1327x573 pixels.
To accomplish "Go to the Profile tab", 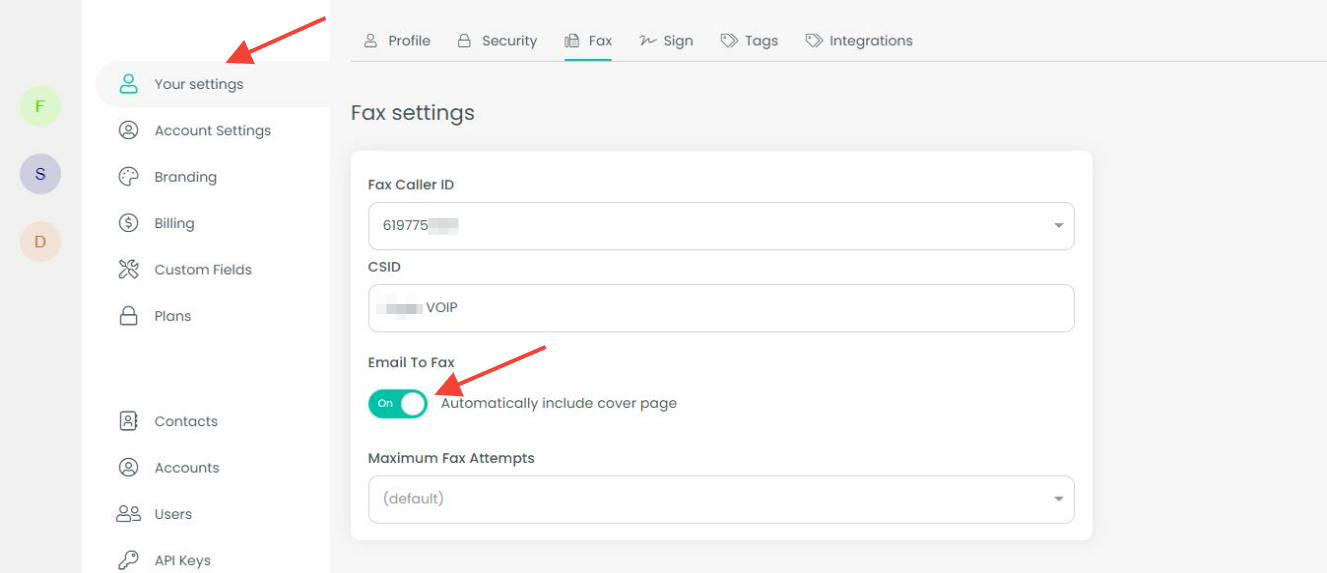I will coord(397,41).
